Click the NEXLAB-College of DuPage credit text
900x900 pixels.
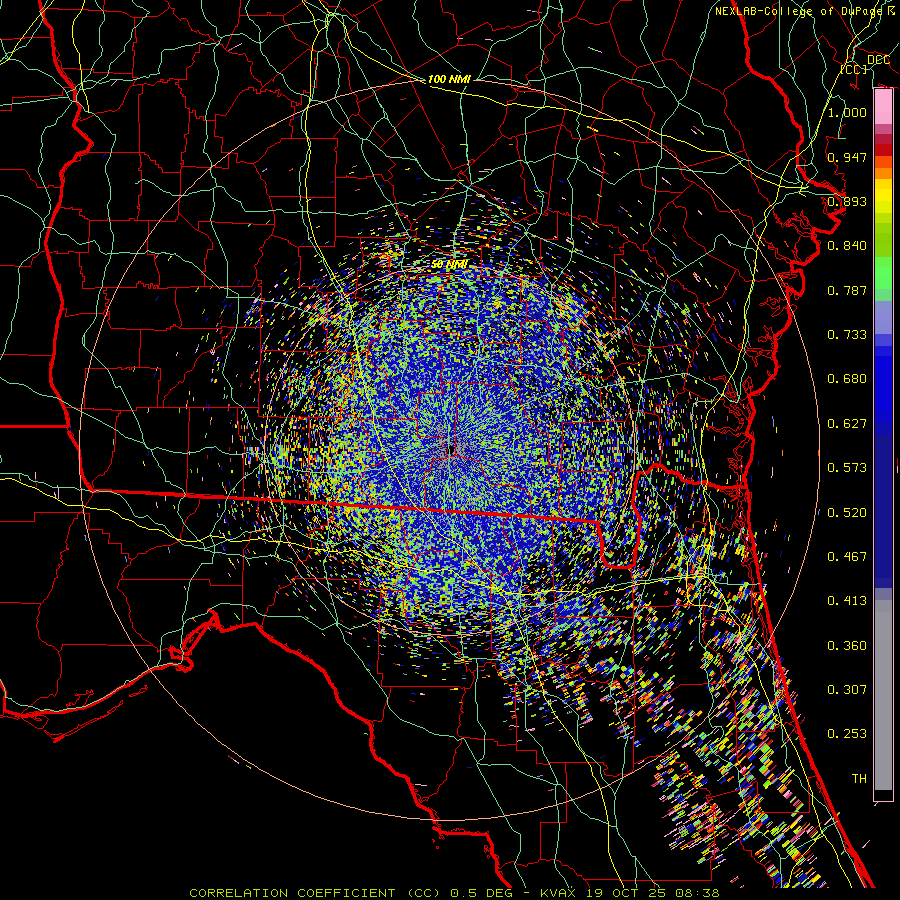[x=805, y=11]
